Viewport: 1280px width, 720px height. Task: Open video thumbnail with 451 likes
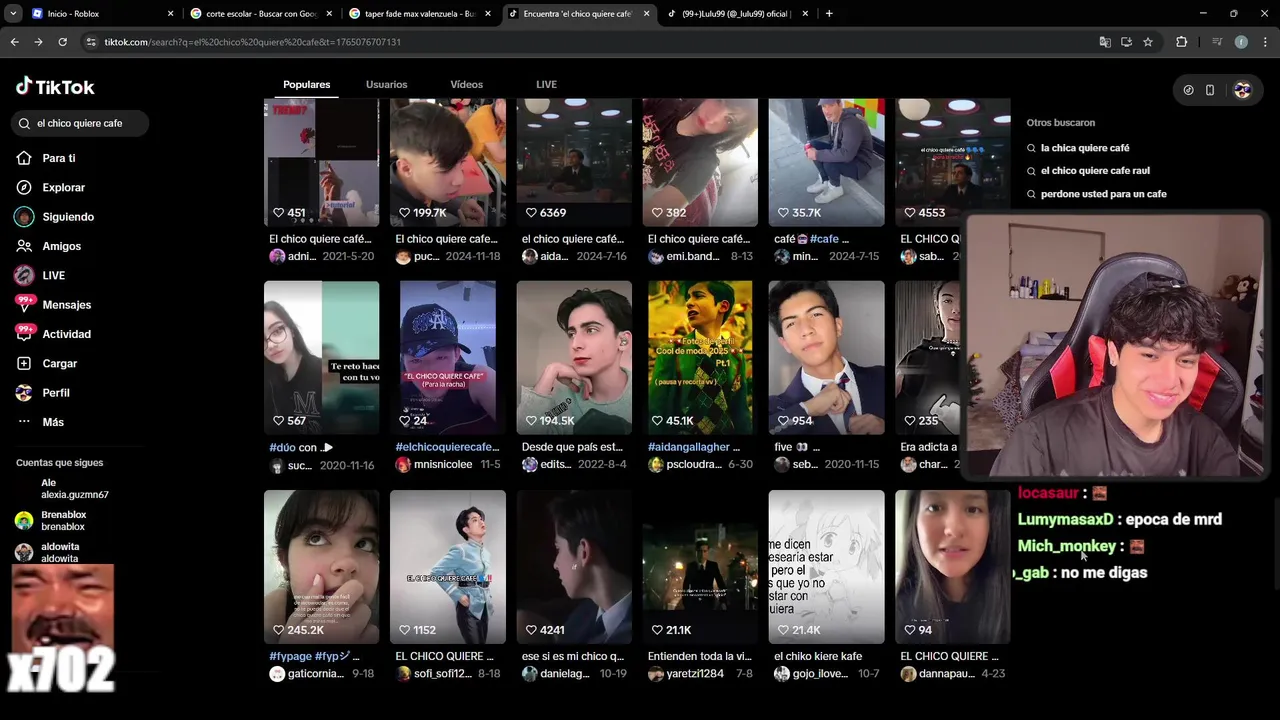[x=321, y=162]
